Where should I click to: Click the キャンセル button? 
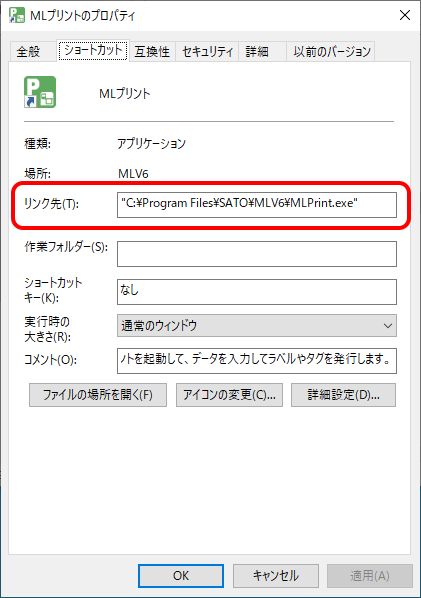point(276,575)
